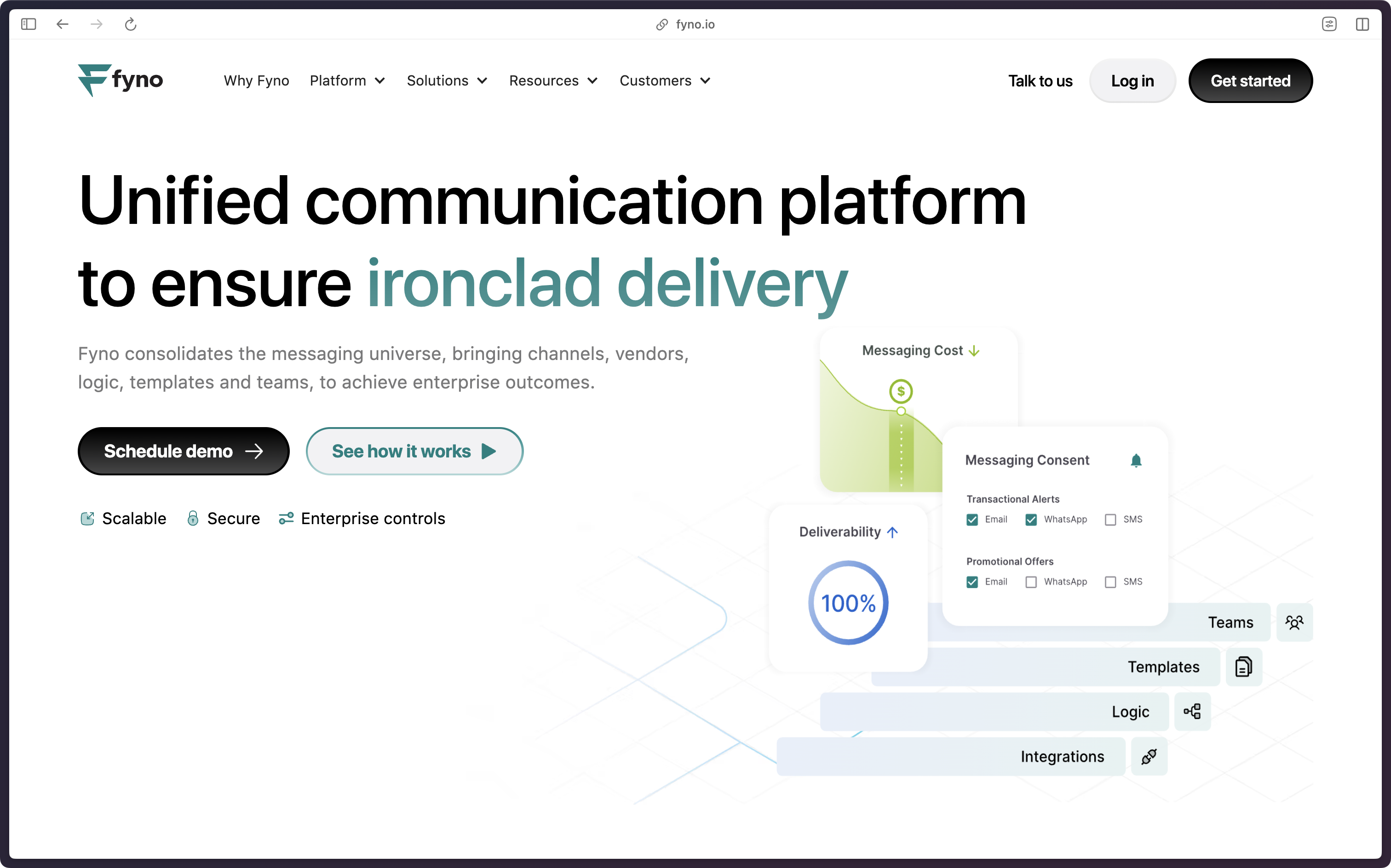Expand the Customers dropdown menu

tap(665, 81)
